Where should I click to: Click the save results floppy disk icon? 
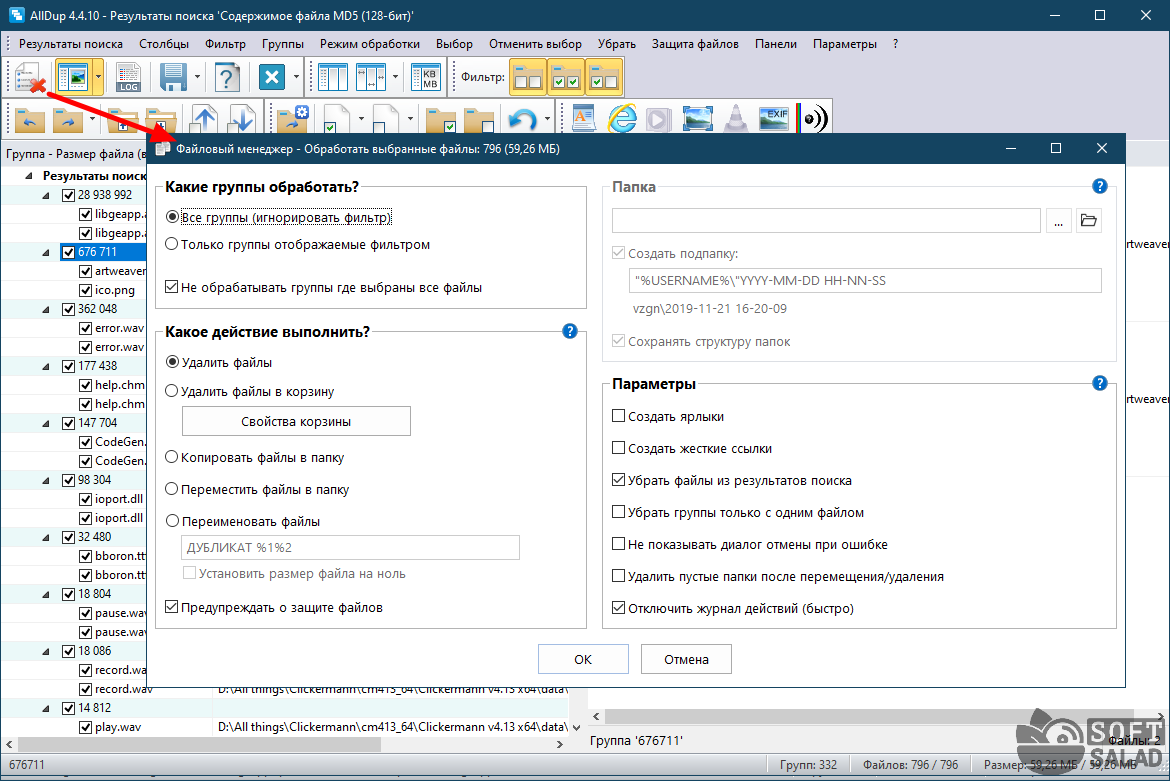pos(174,77)
